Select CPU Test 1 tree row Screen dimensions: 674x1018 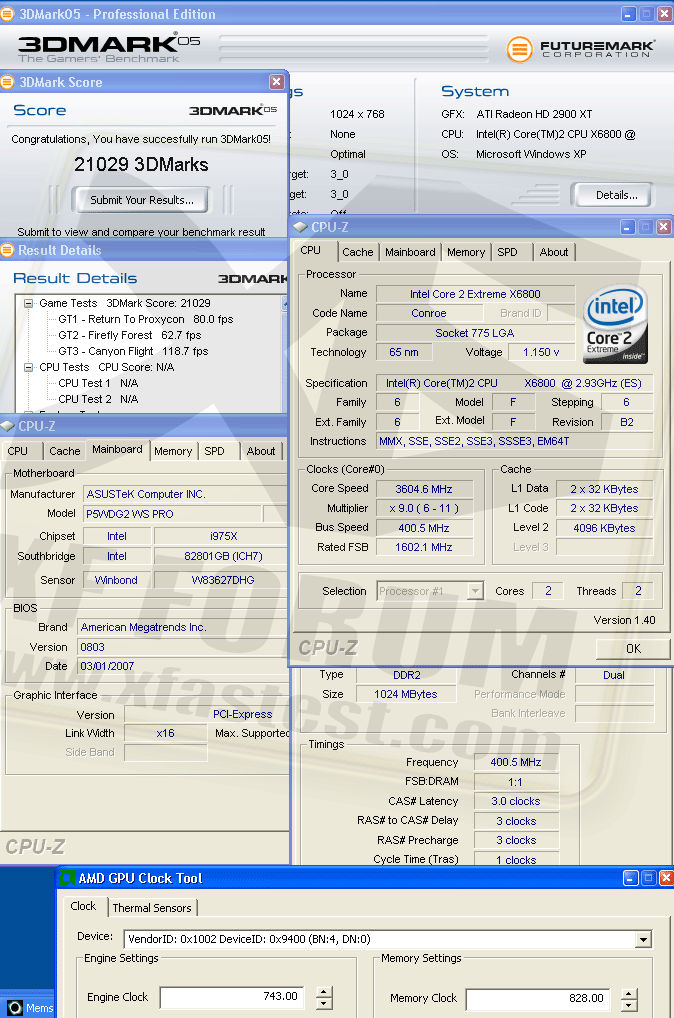coord(98,383)
